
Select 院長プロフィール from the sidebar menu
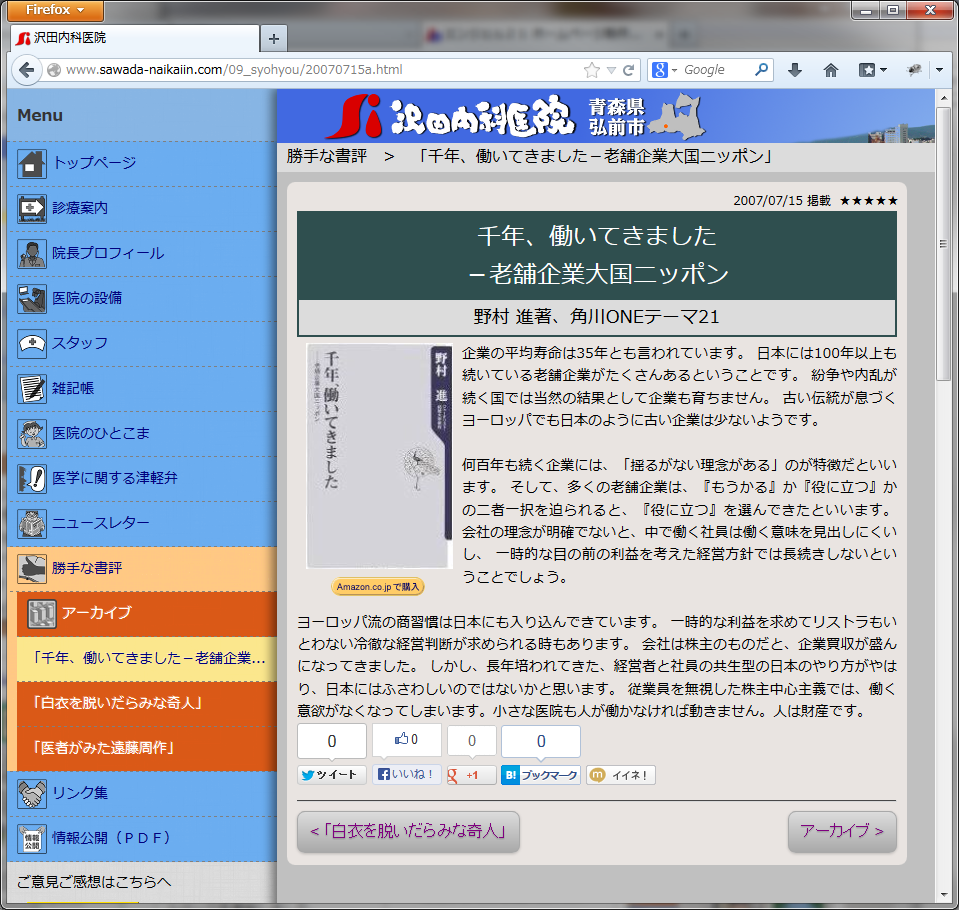click(108, 253)
